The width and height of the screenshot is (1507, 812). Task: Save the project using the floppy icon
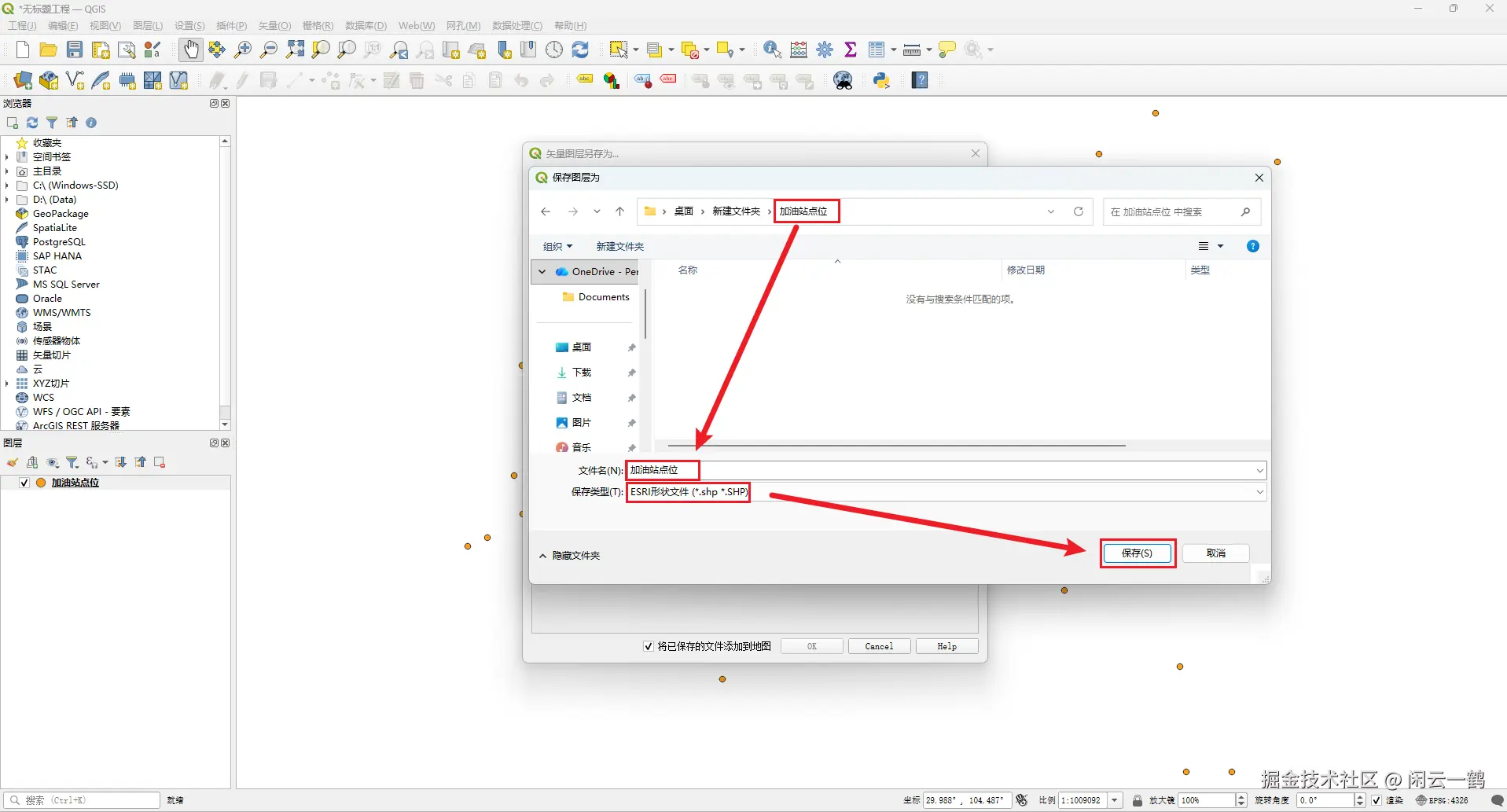pos(75,50)
